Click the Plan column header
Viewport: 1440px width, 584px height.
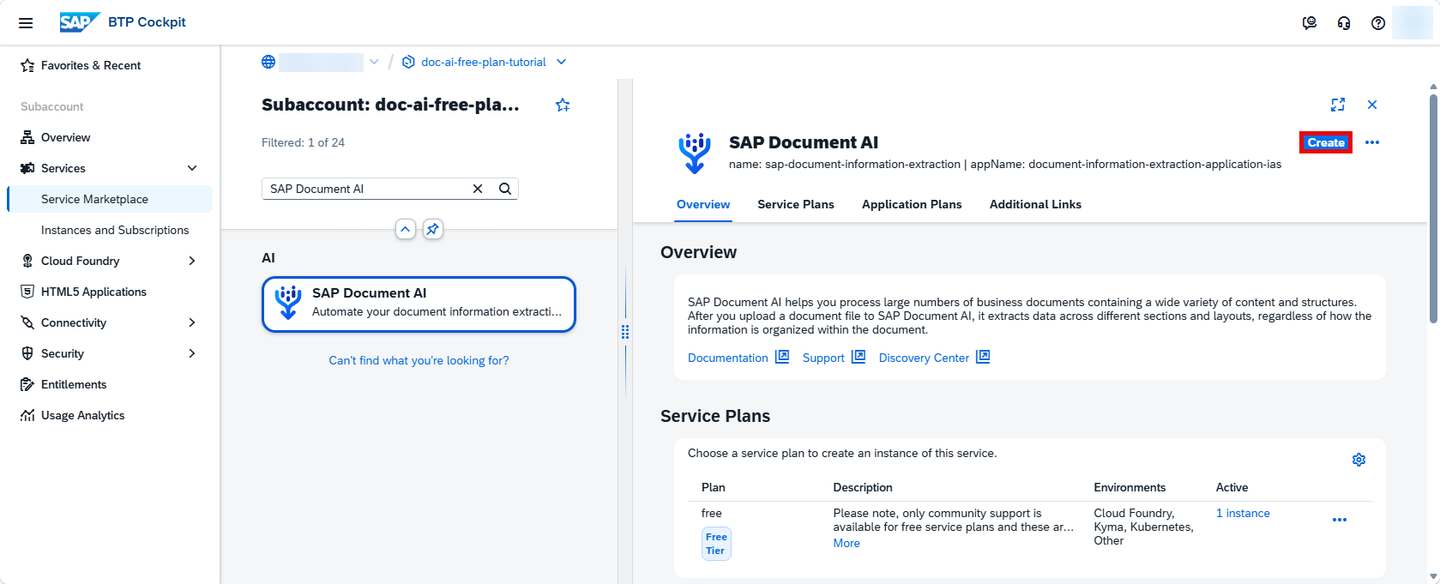[x=714, y=488]
